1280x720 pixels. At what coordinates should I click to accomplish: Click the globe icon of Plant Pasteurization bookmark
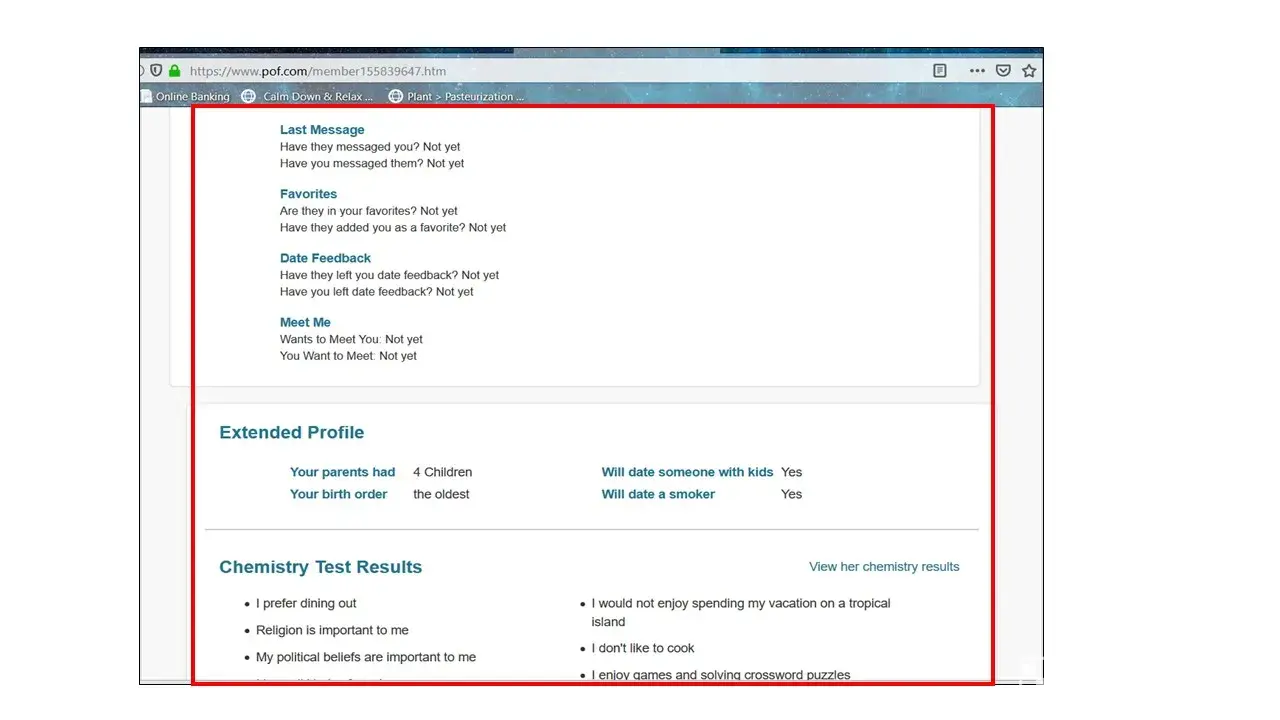pyautogui.click(x=396, y=97)
